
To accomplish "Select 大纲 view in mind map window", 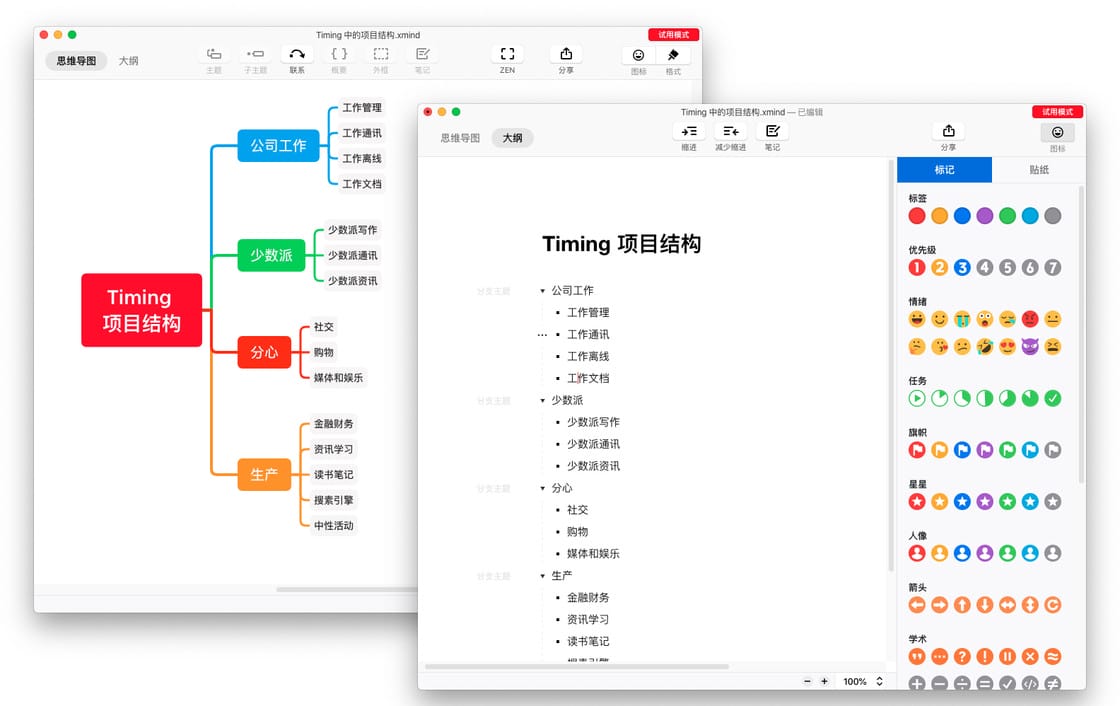I will [129, 61].
